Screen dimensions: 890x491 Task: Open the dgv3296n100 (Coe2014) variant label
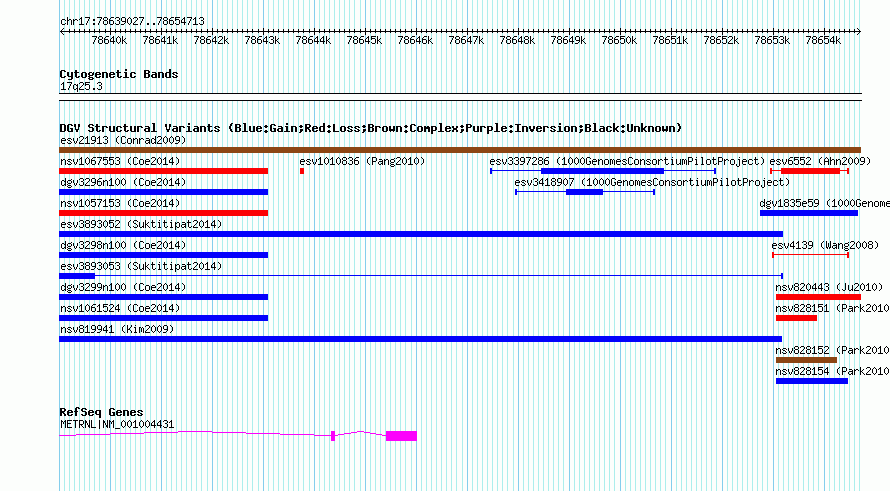[x=123, y=183]
